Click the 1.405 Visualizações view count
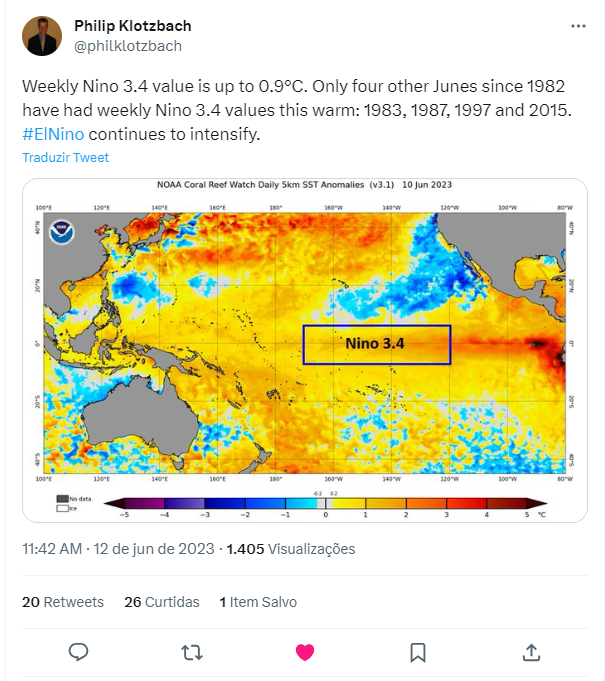The image size is (605, 681). pos(291,549)
